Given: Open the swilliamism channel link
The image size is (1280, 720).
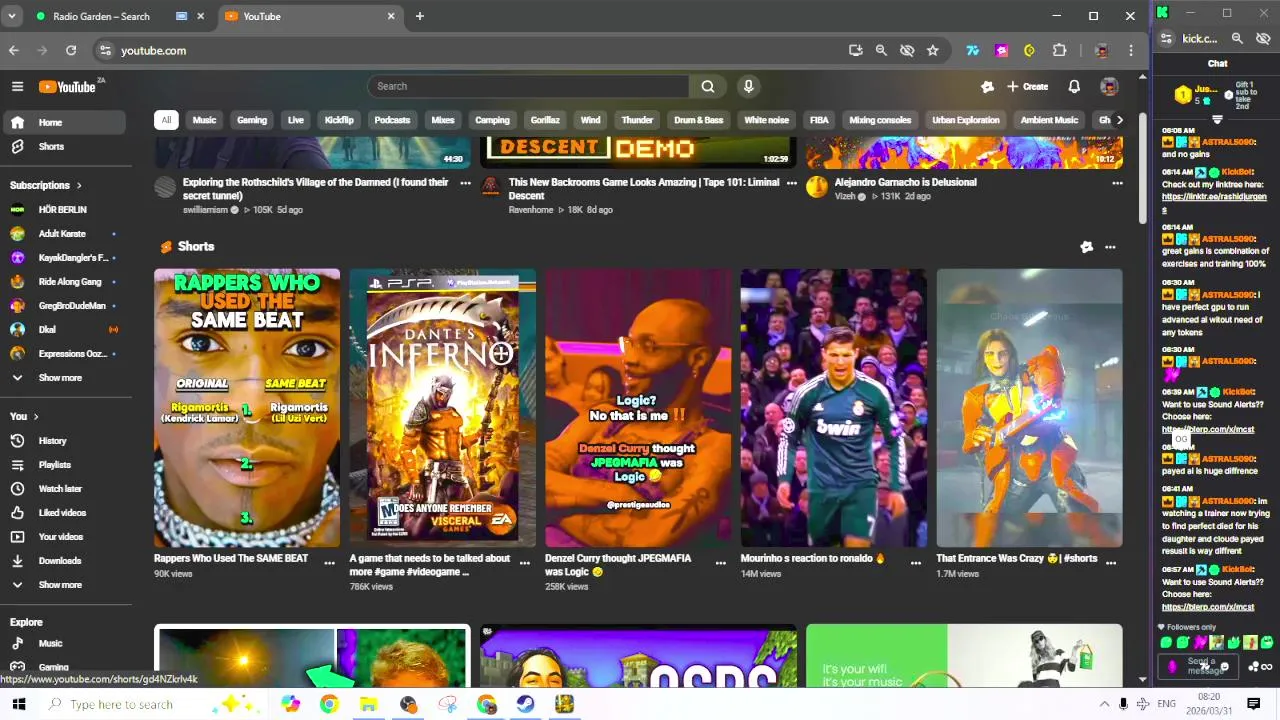Looking at the screenshot, I should pyautogui.click(x=205, y=210).
